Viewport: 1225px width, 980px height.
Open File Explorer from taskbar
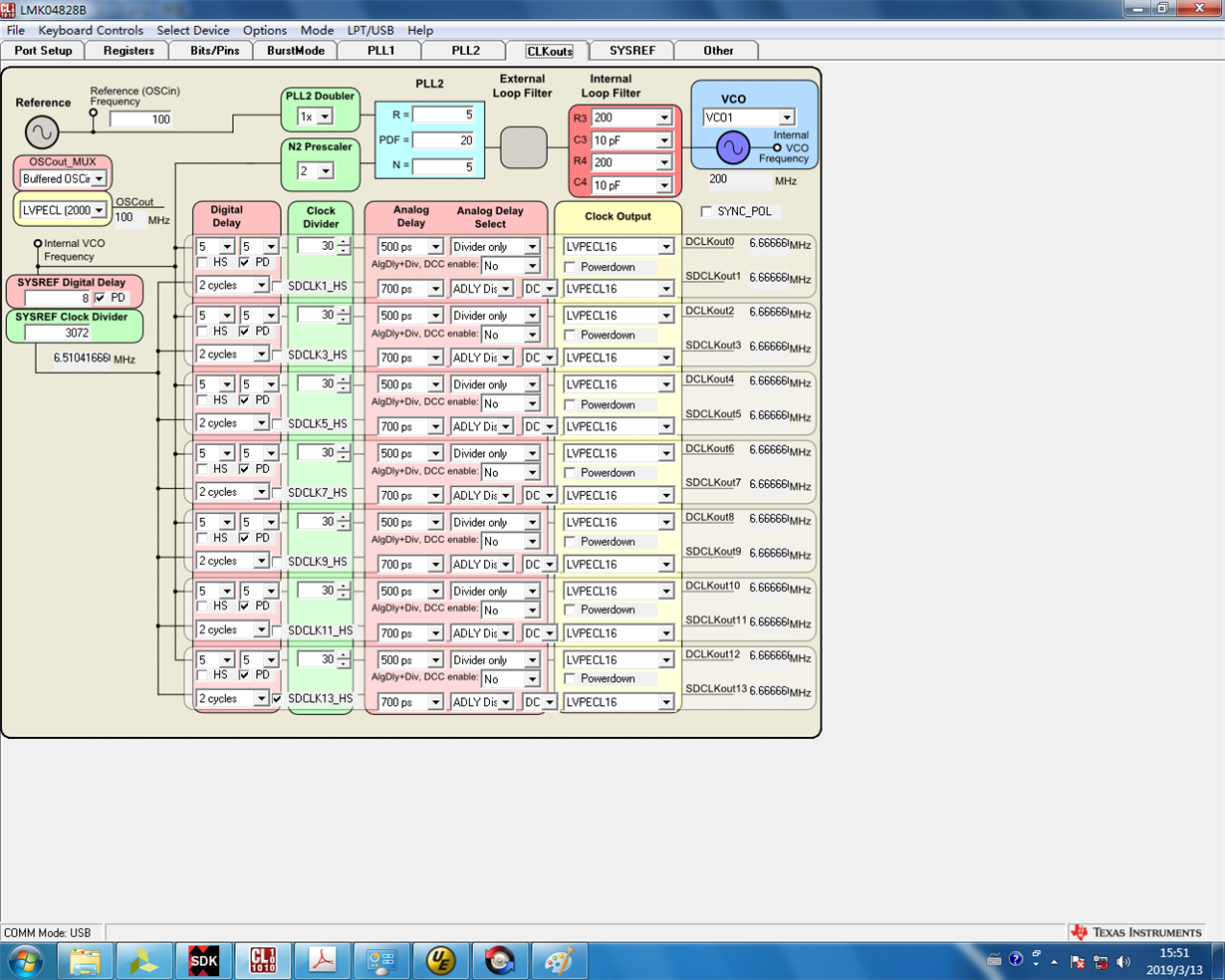(85, 961)
